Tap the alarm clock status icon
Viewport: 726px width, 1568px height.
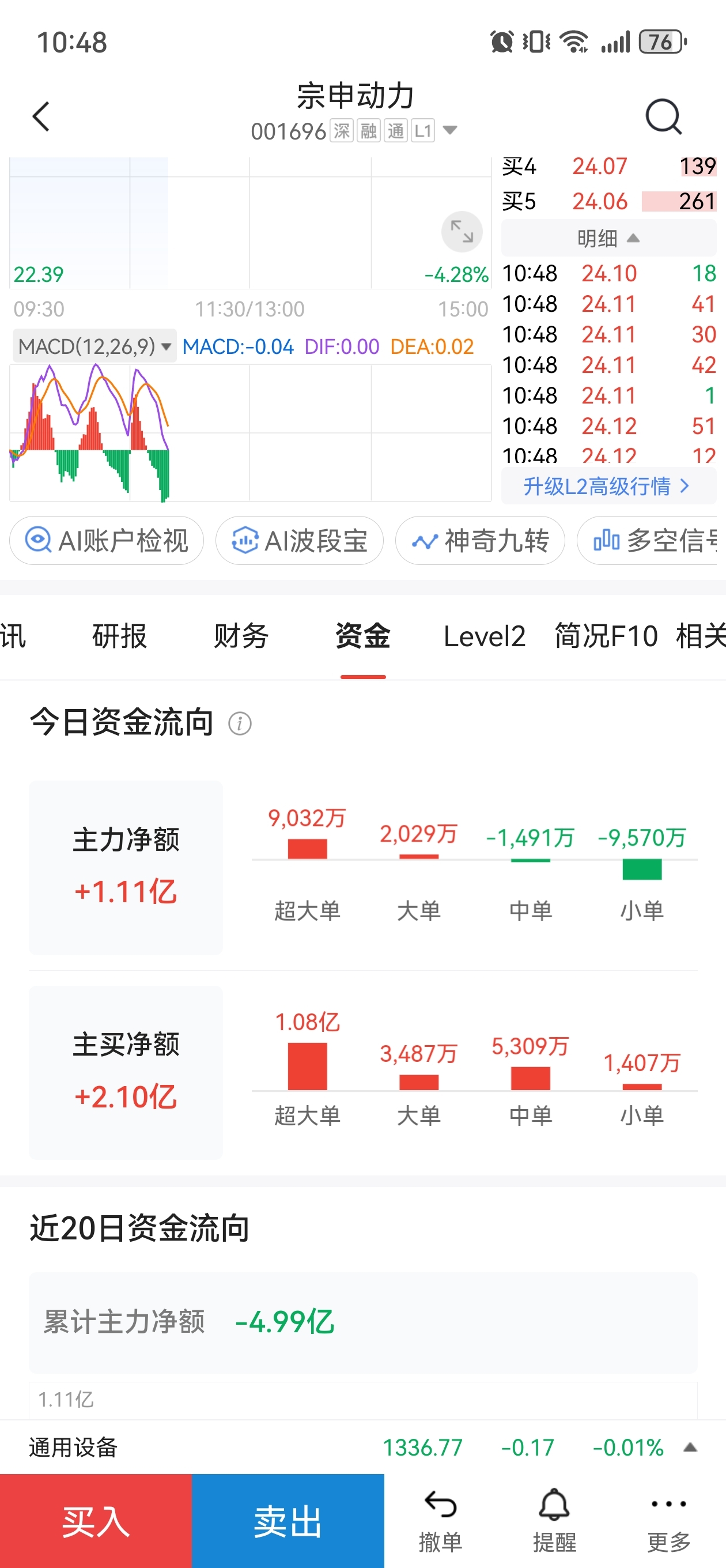(x=501, y=42)
